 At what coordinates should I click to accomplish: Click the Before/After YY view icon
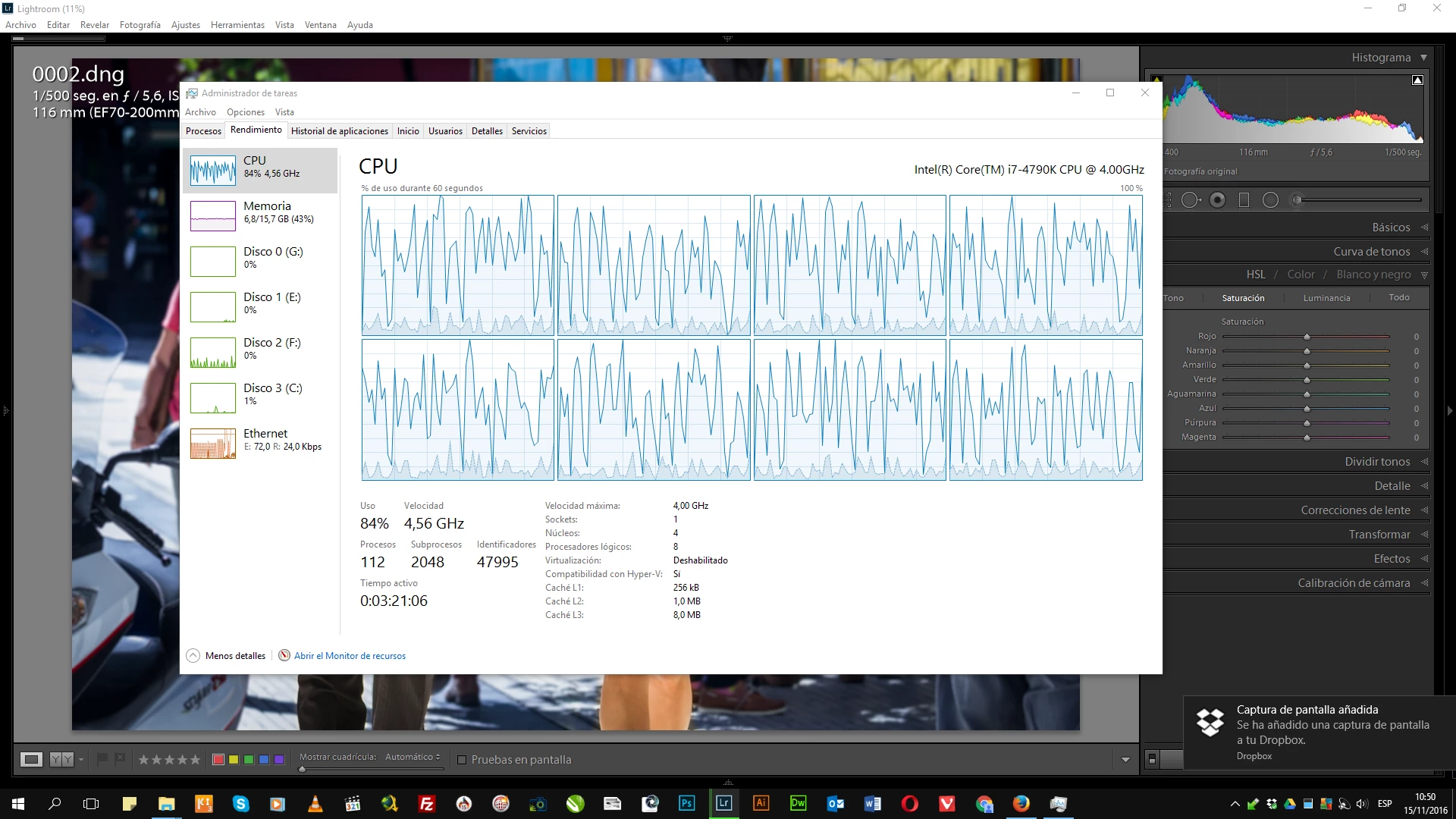click(61, 759)
